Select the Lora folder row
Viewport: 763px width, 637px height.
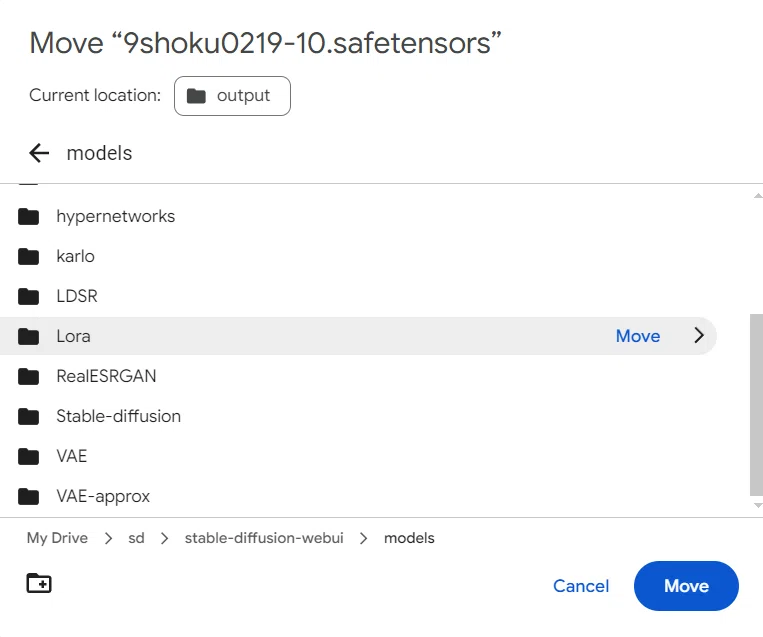(x=358, y=336)
